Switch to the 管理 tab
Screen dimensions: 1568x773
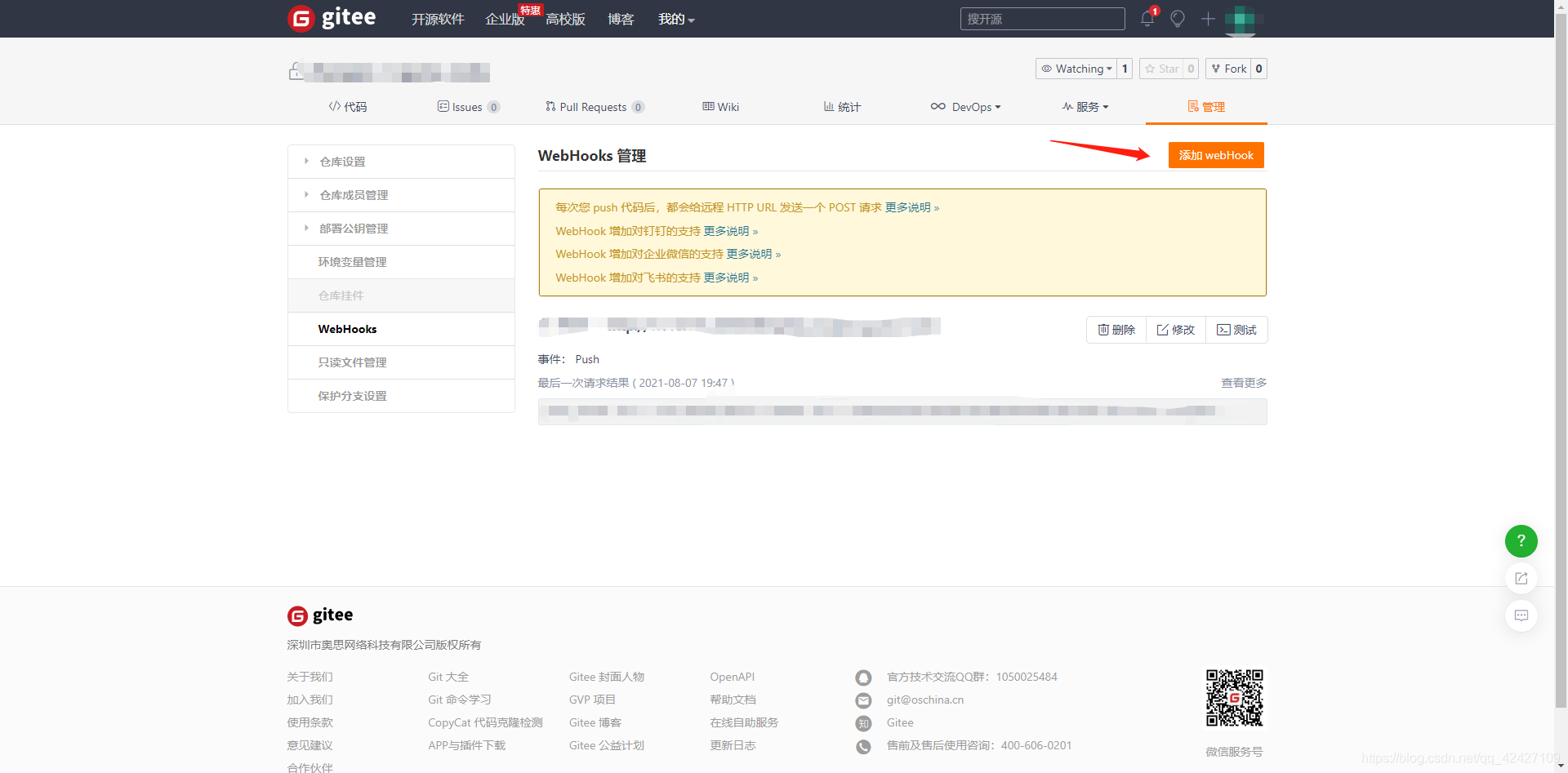[x=1206, y=107]
